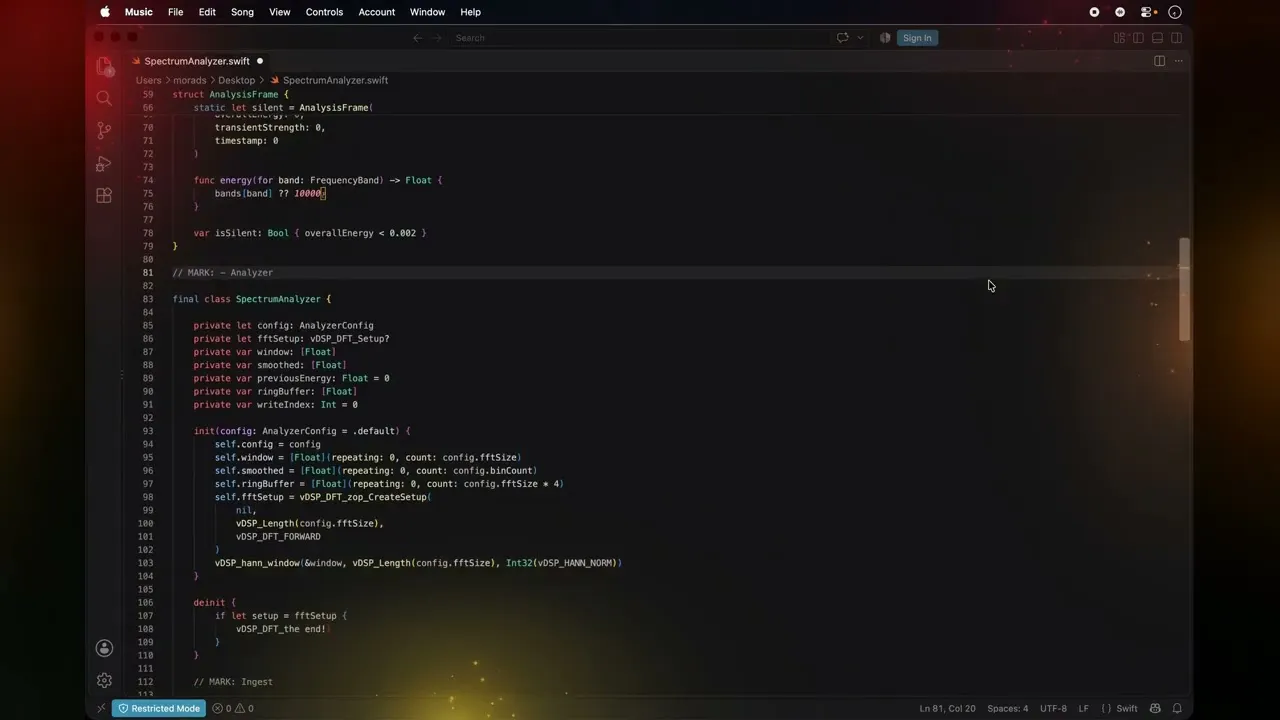Screen dimensions: 1280x720
Task: Open the Controls menu in menu bar
Action: pos(324,12)
